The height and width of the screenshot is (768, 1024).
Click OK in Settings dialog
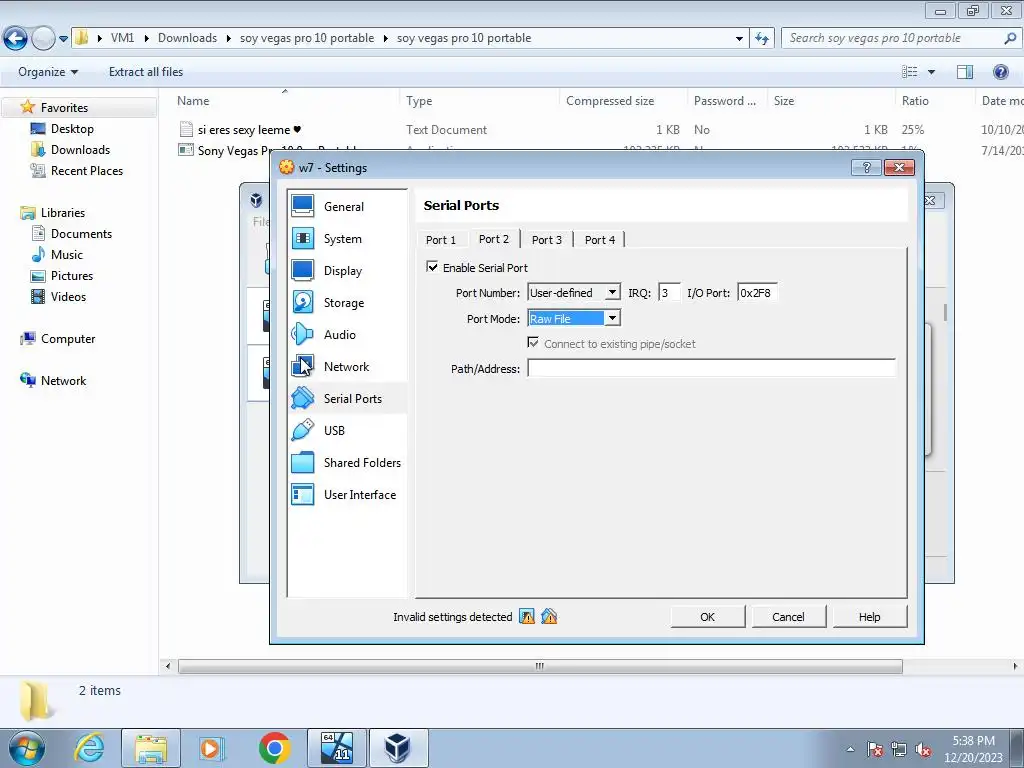(708, 616)
